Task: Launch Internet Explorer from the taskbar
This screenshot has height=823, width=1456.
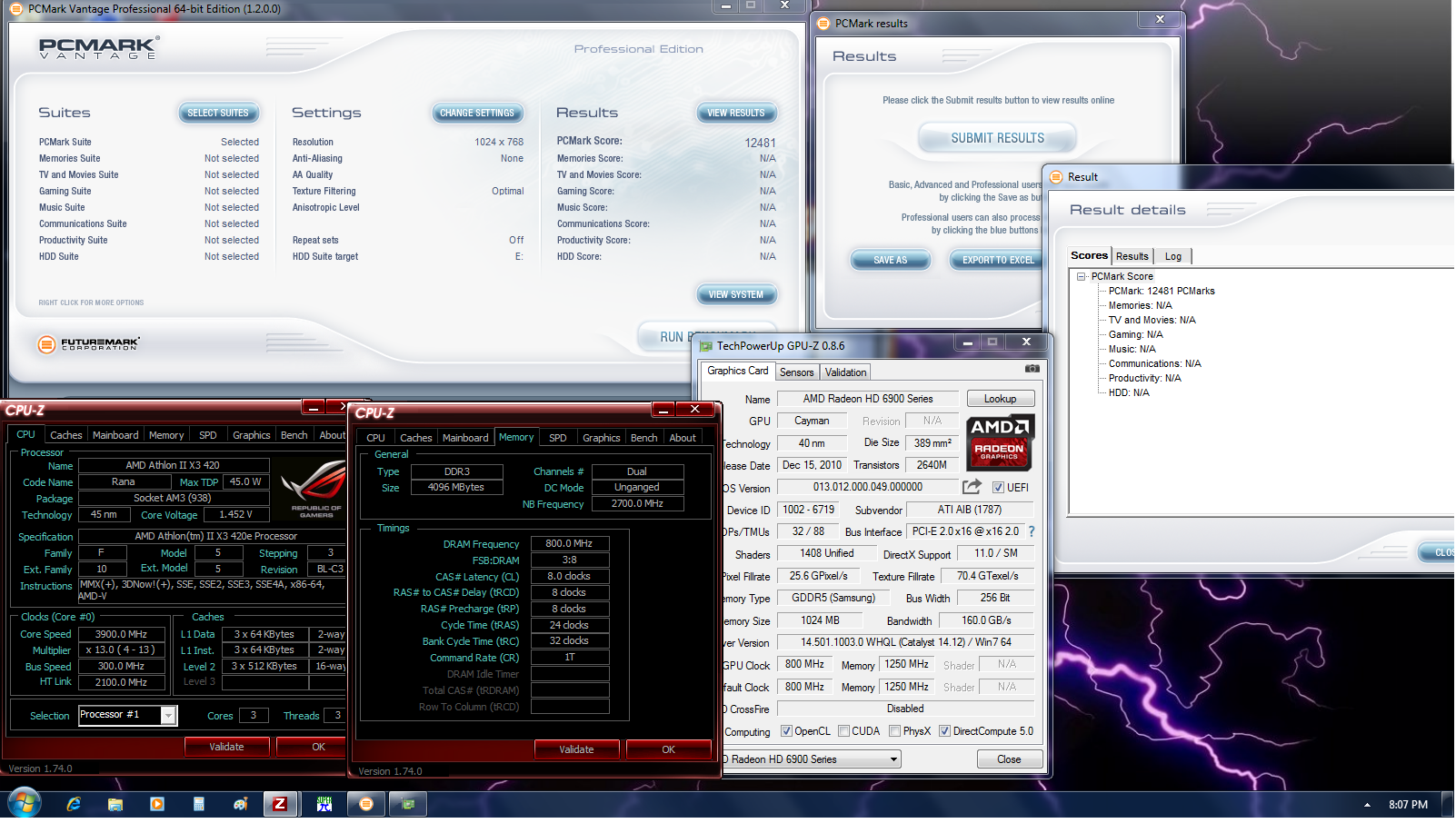Action: [x=74, y=804]
